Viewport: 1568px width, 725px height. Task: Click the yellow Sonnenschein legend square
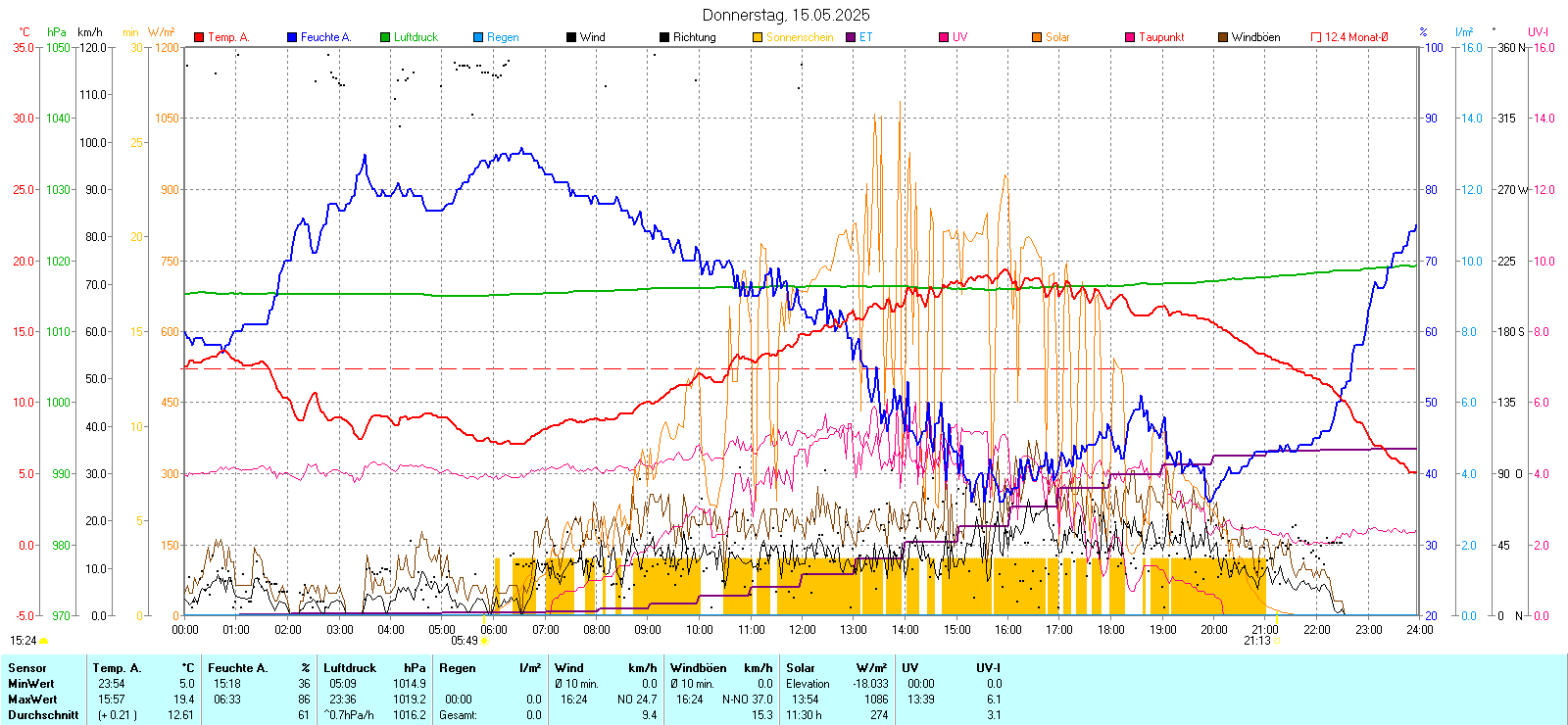758,37
